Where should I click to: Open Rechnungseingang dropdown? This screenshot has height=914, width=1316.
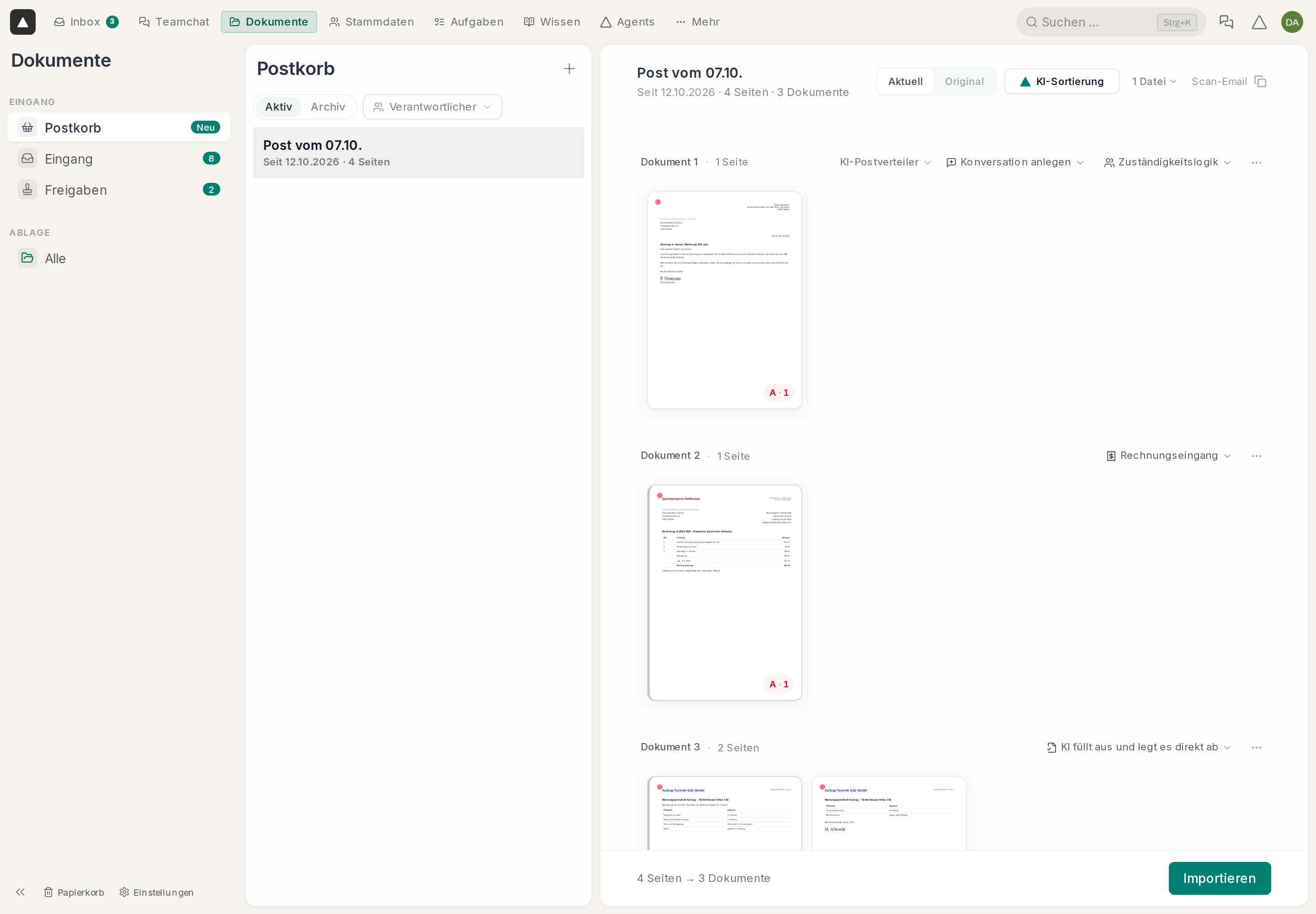[x=1168, y=455]
